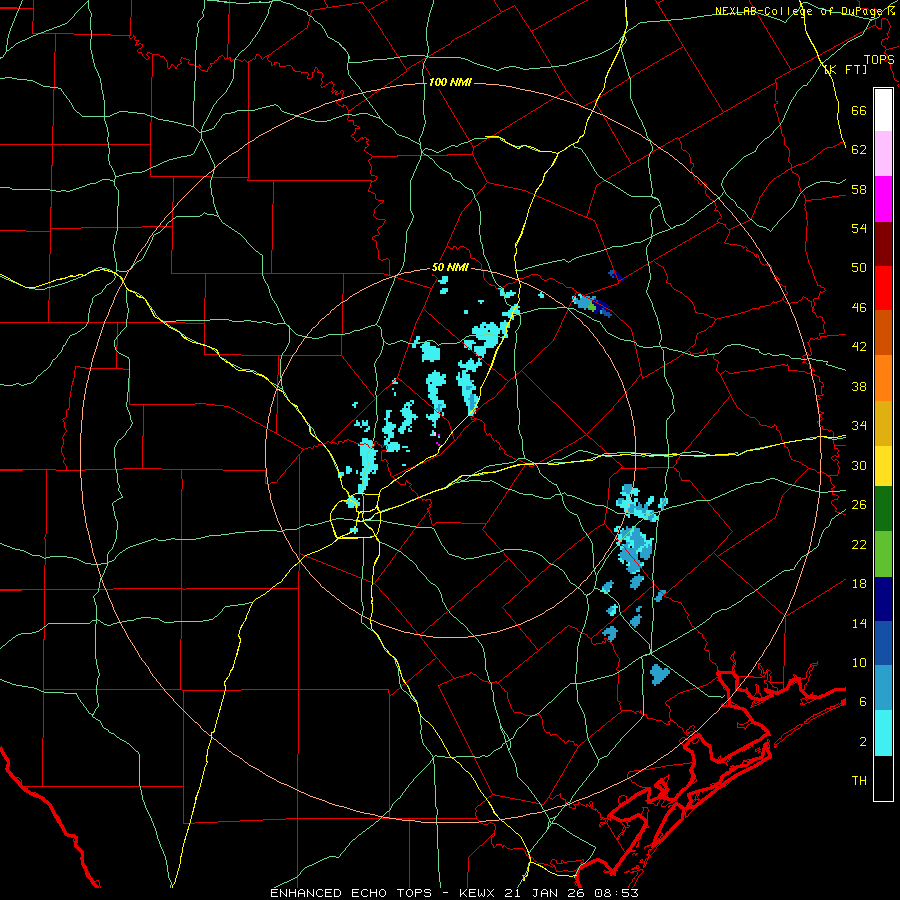Choose the navy blue legend swatch
900x900 pixels.
coord(883,599)
